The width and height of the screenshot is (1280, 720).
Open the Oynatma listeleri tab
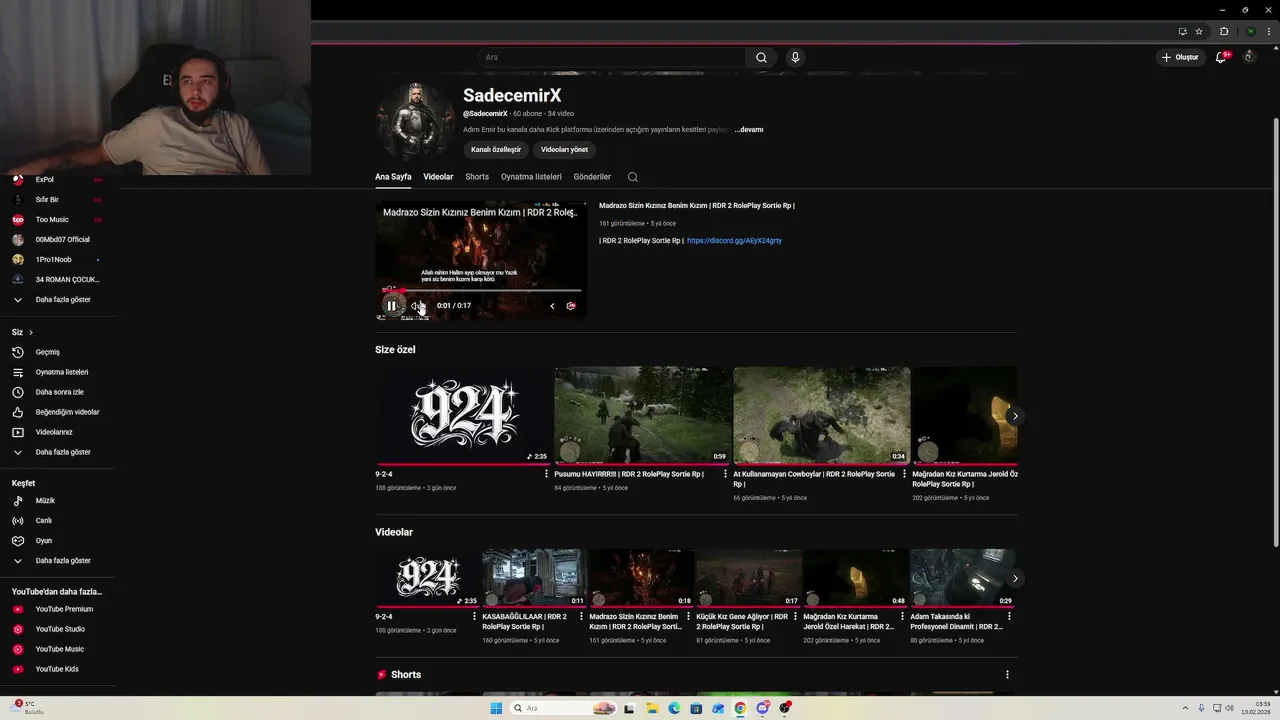pos(531,177)
